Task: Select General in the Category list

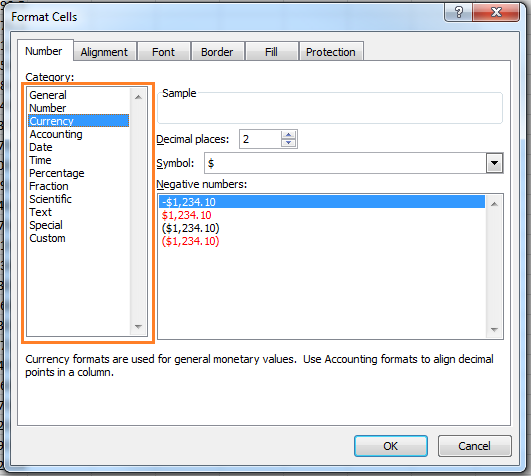Action: (79, 95)
